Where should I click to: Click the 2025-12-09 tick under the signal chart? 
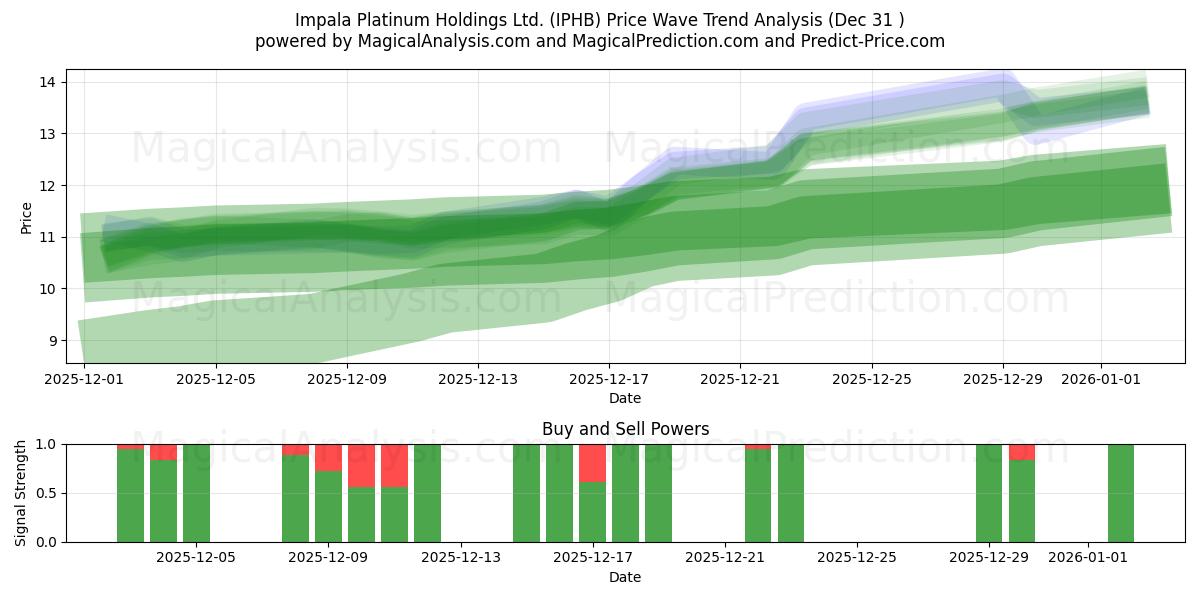pos(329,558)
